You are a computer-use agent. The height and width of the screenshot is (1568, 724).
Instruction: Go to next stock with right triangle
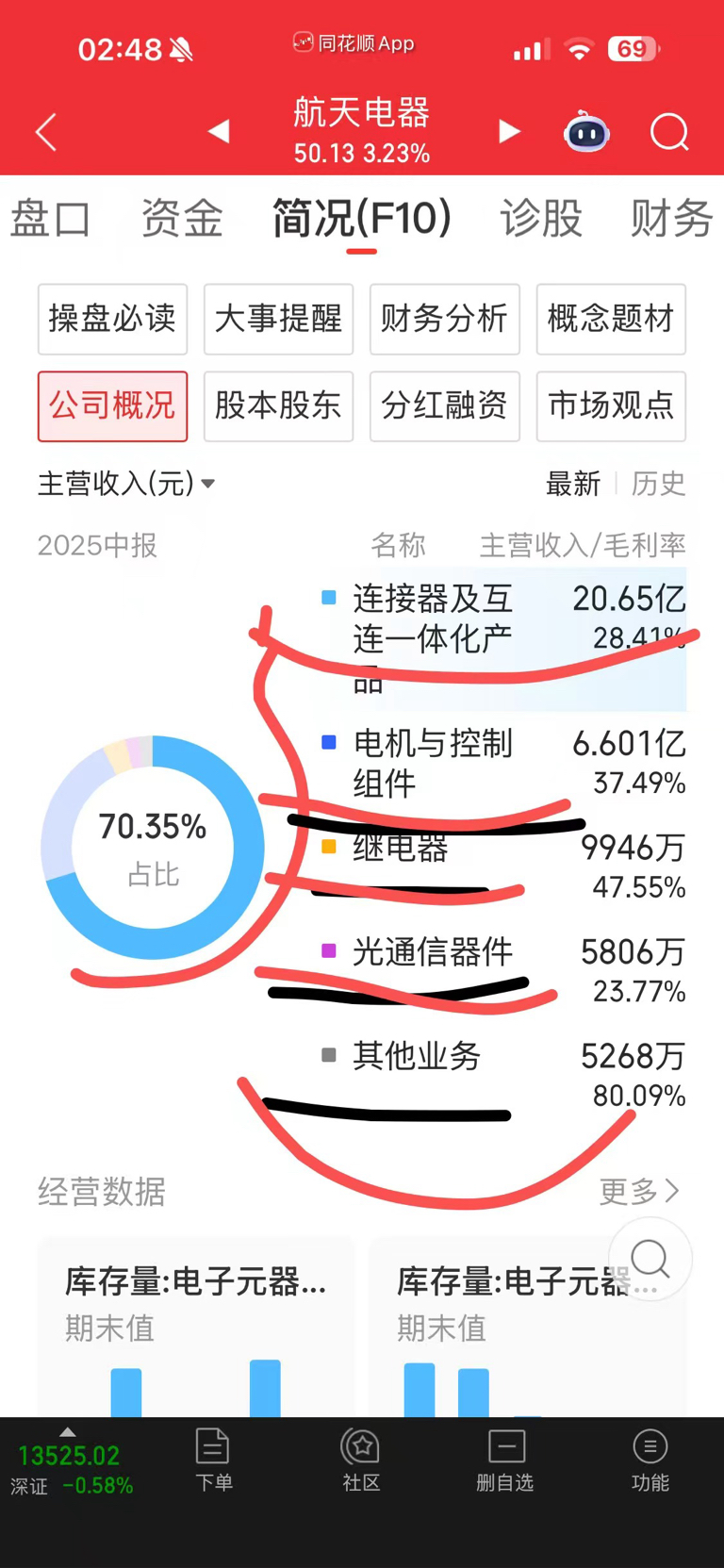coord(509,131)
